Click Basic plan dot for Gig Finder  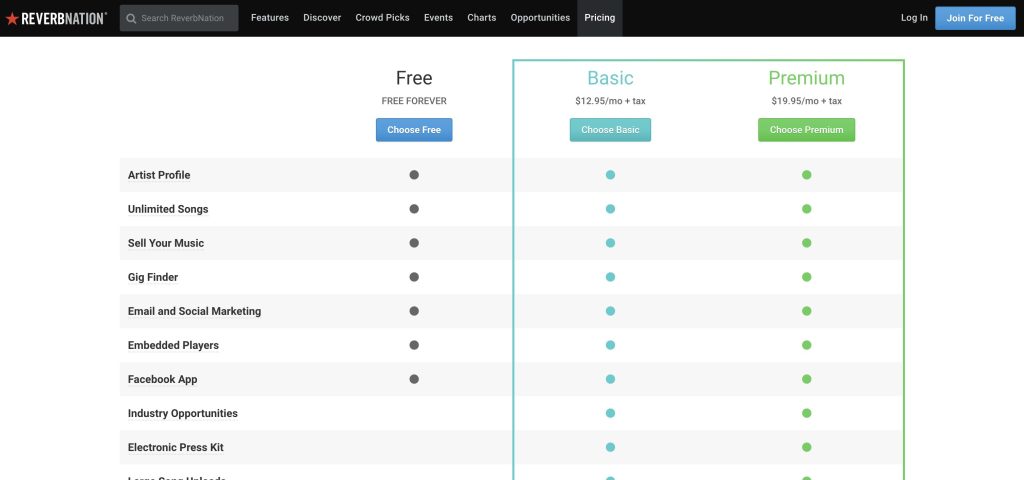611,277
